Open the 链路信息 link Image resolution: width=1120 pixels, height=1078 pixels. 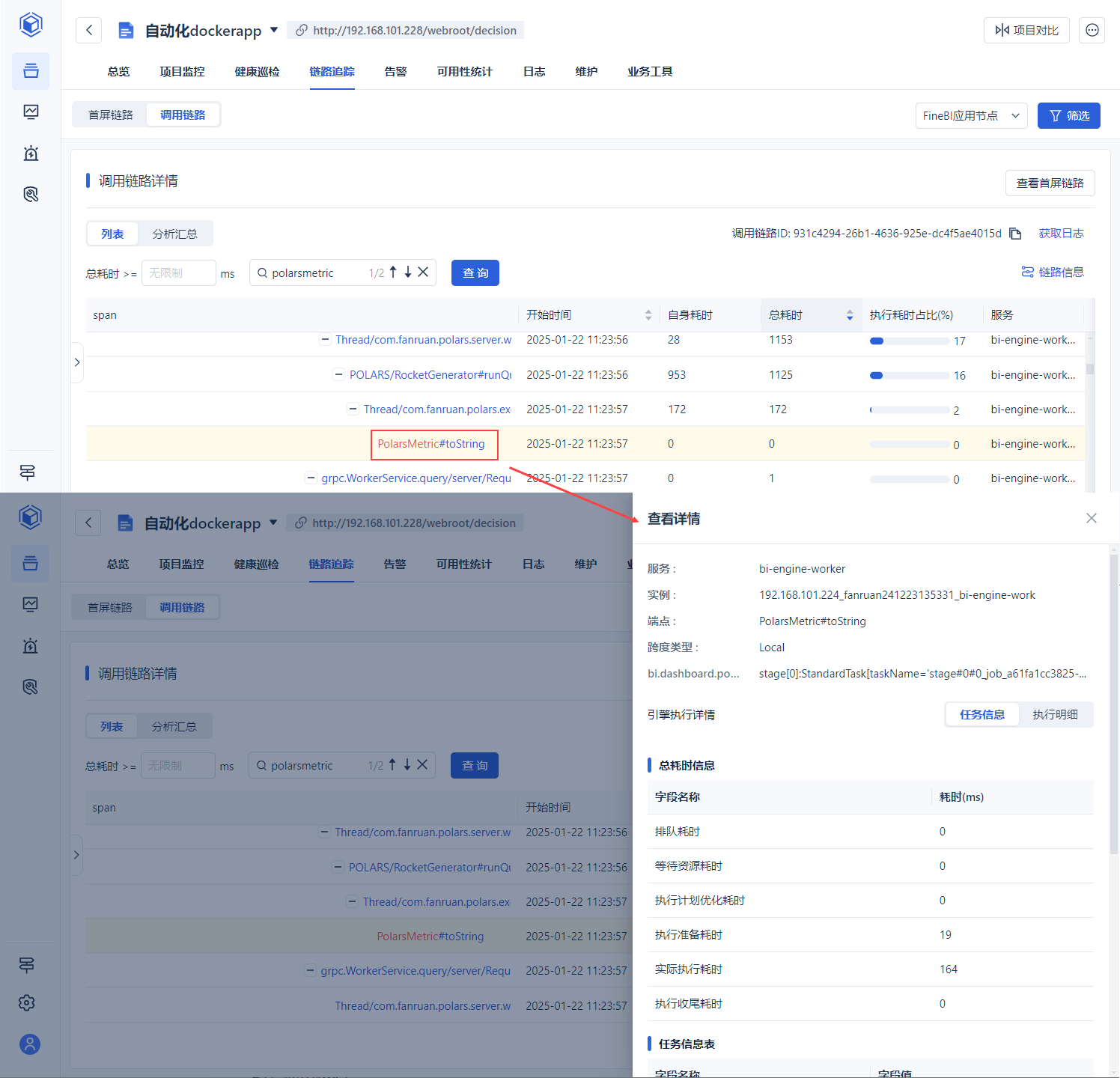pyautogui.click(x=1053, y=272)
